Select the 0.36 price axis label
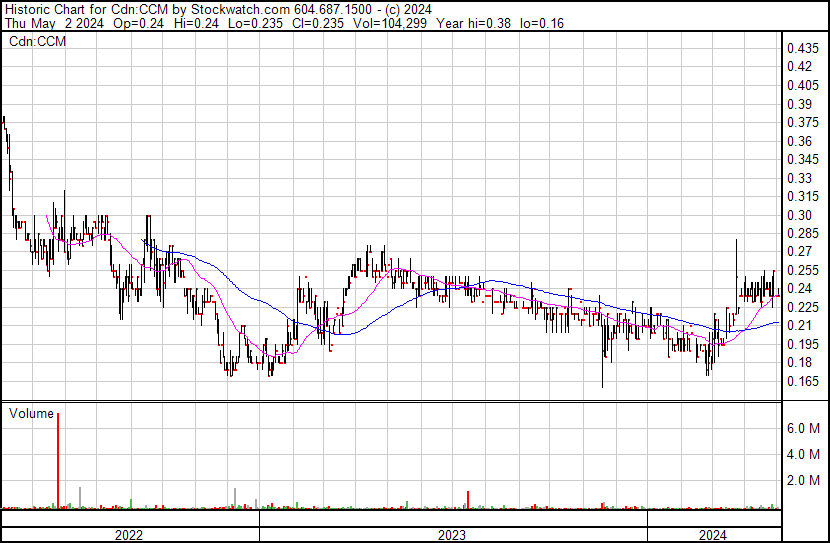The width and height of the screenshot is (830, 543). (x=799, y=141)
